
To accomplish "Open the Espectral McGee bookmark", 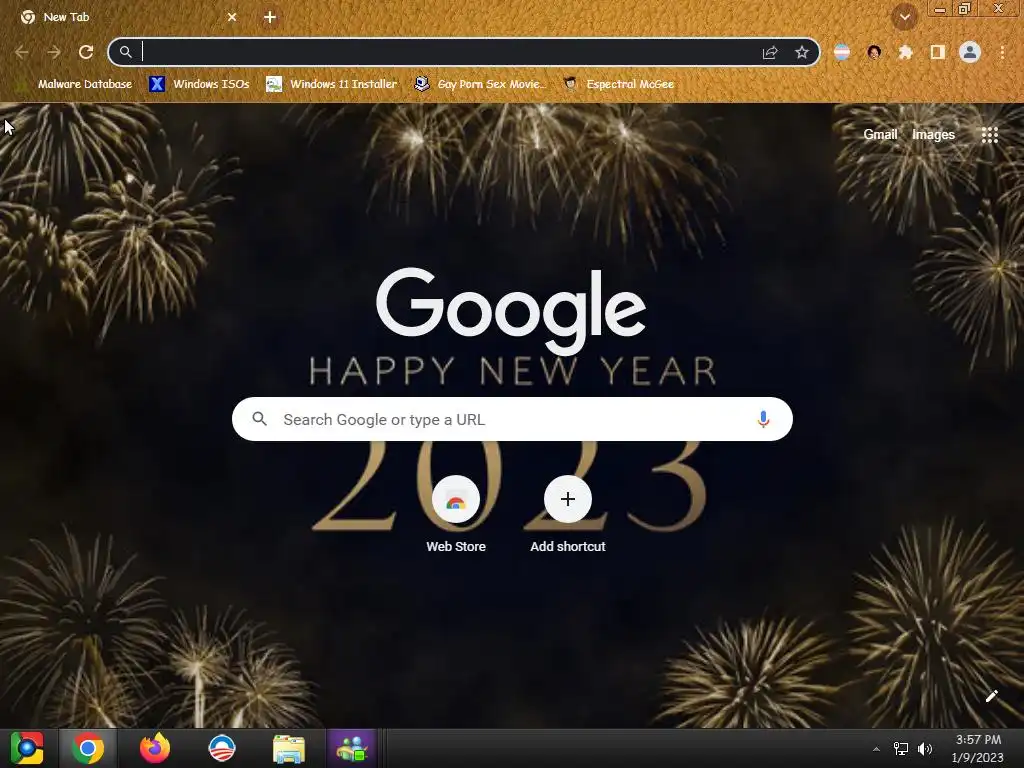I will (618, 84).
